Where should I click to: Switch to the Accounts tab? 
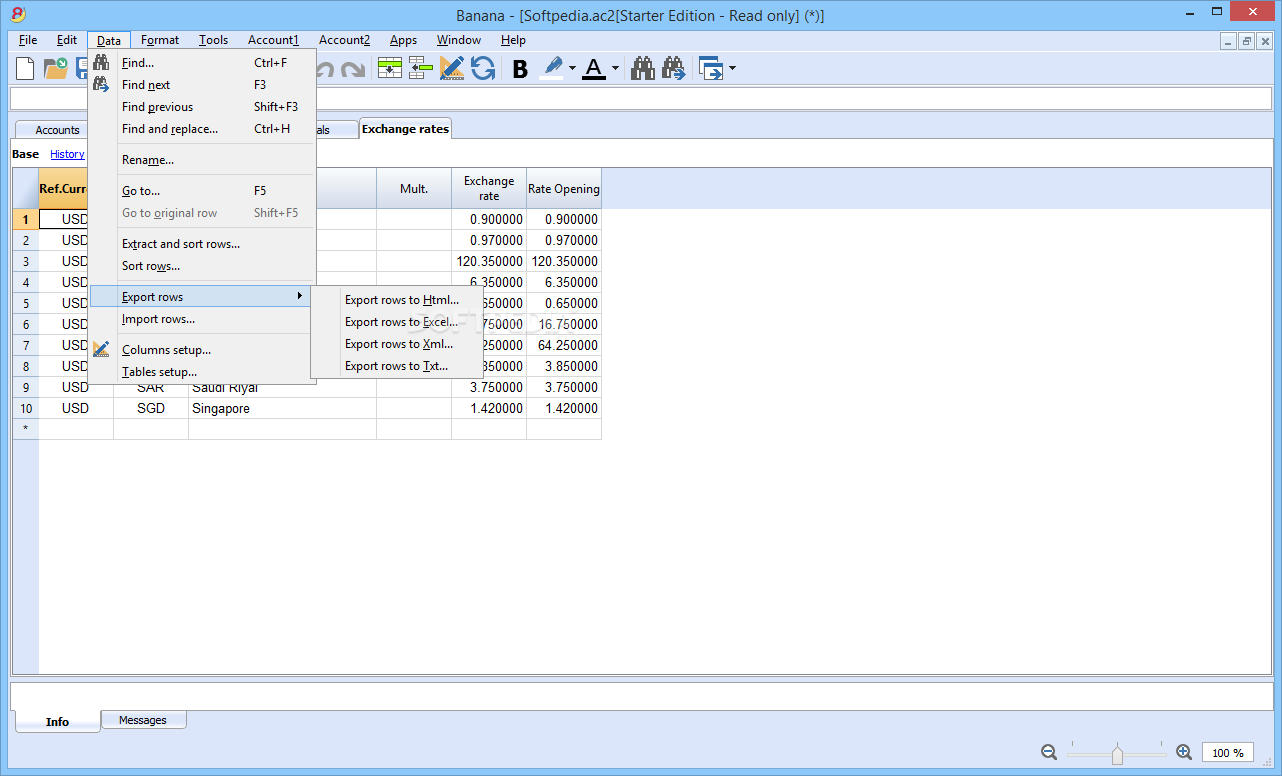point(52,130)
